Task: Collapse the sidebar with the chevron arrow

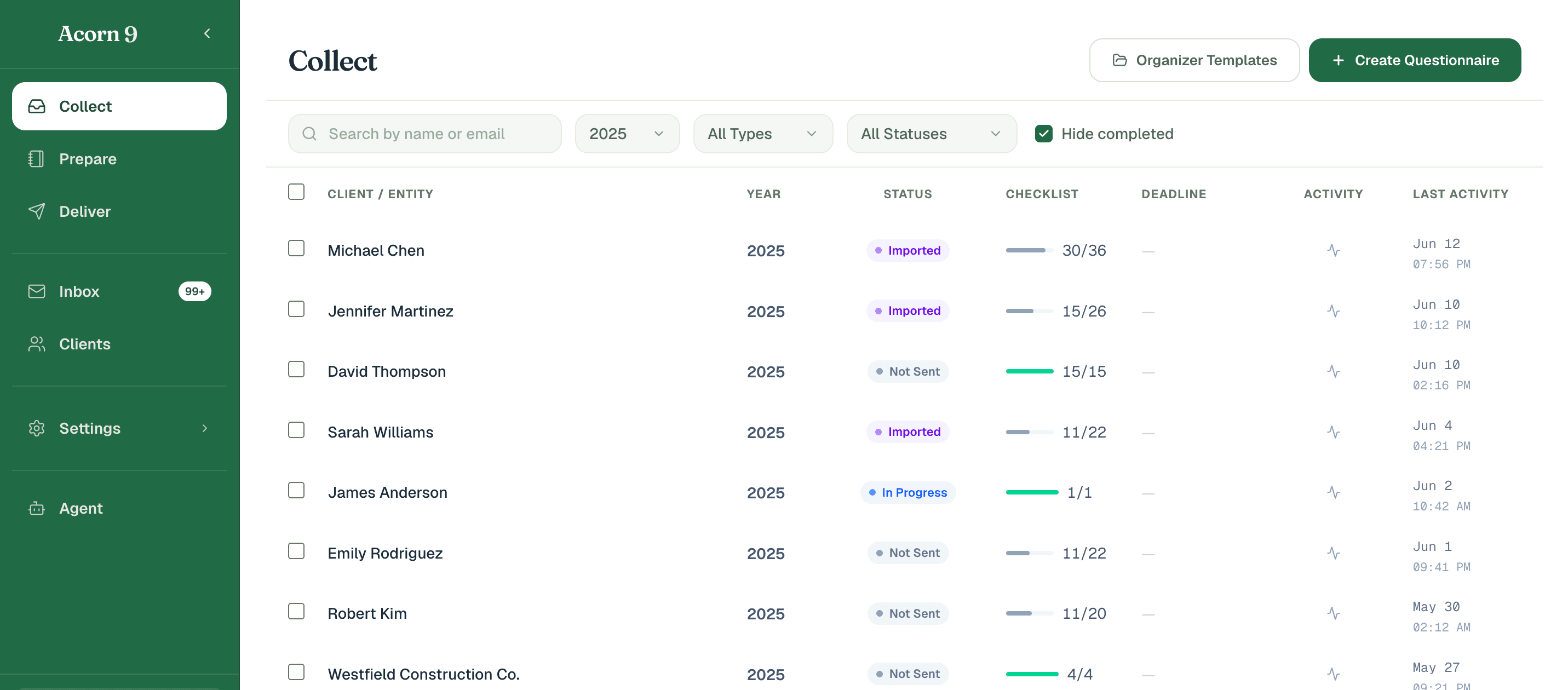Action: 207,33
